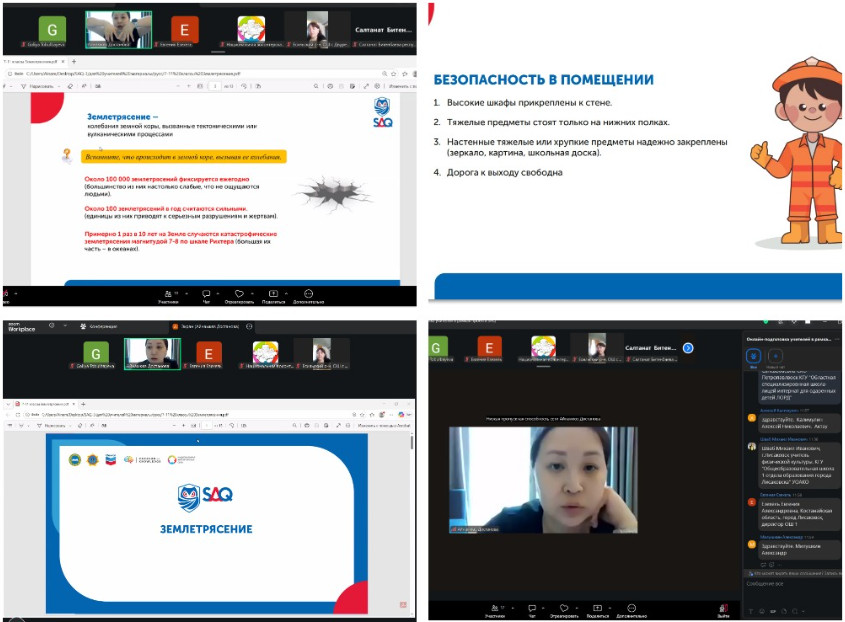Open Участники in the toolbar under the speaker video

point(495,608)
